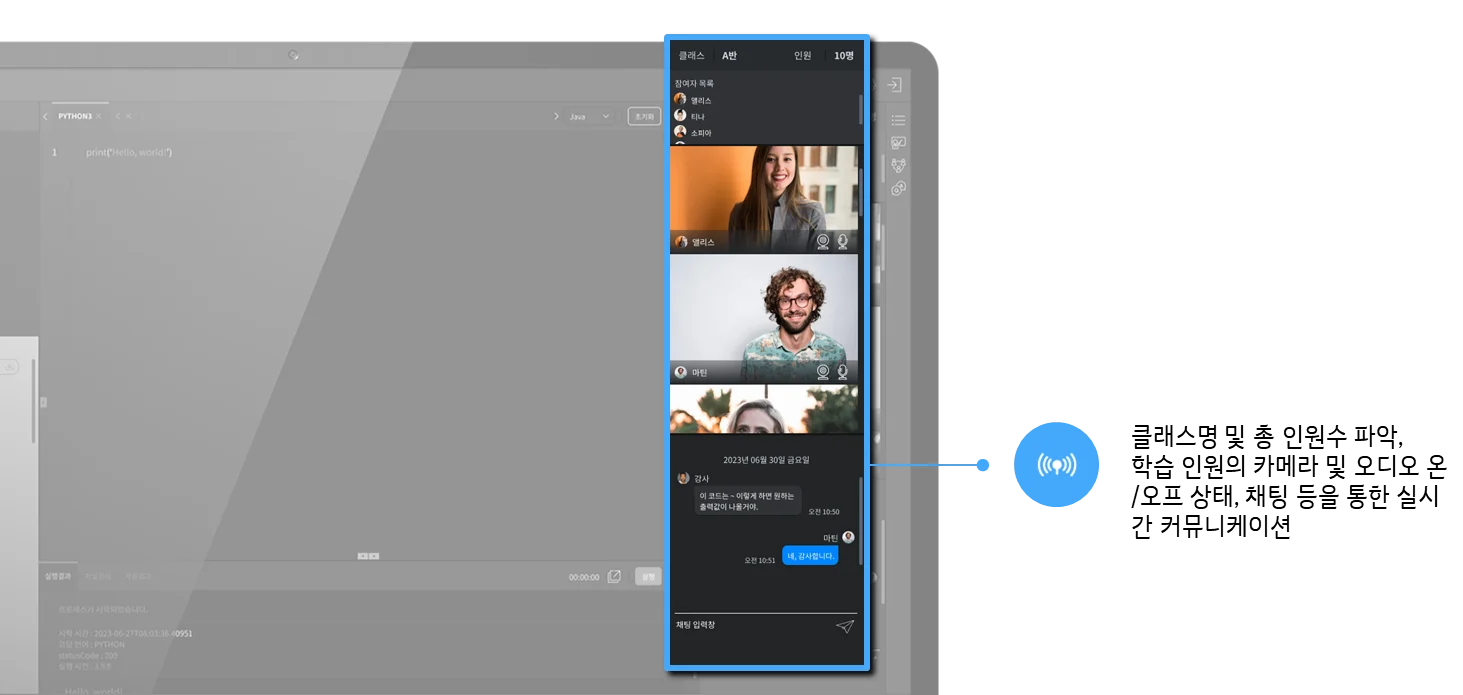
Task: Select the 실행결과 output tab
Action: coord(58,577)
